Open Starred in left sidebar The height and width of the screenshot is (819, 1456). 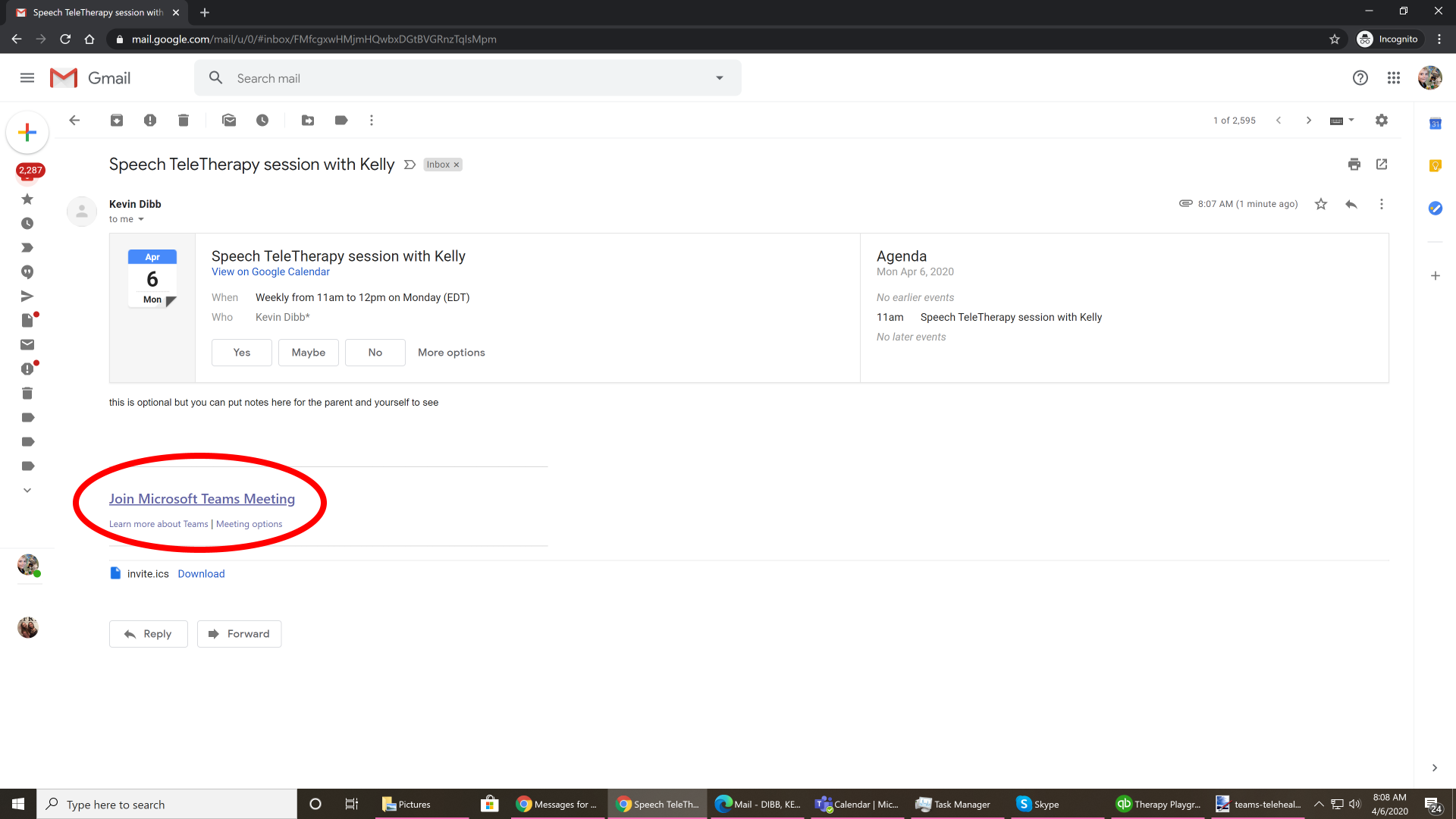click(27, 199)
